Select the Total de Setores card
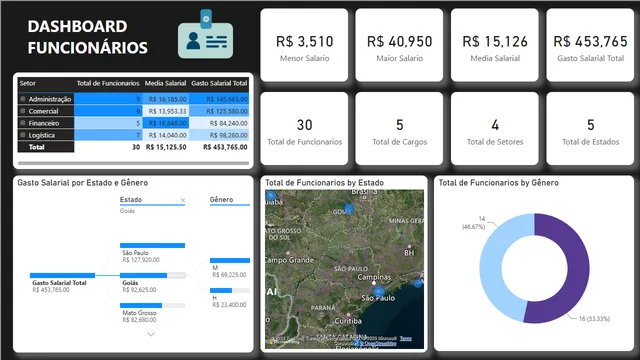The image size is (640, 360). coord(495,129)
